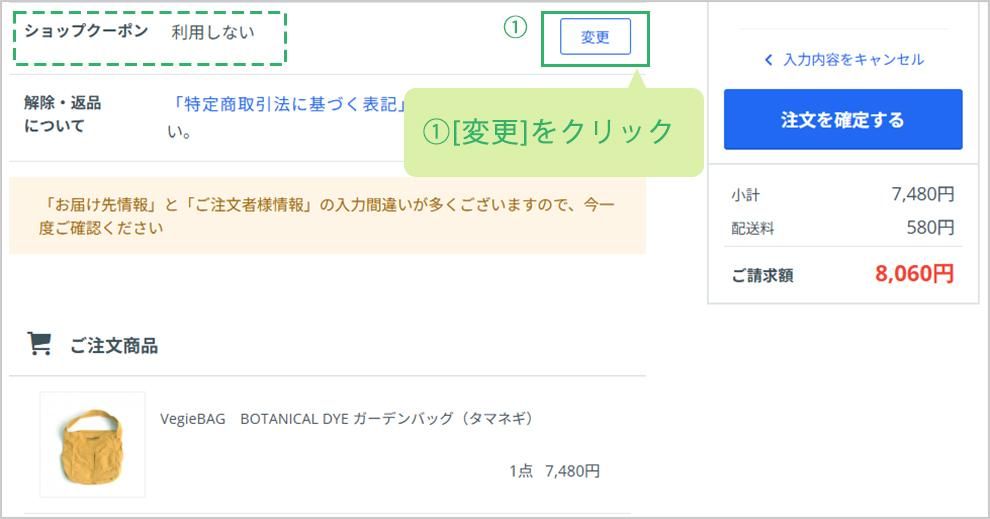The image size is (990, 519).
Task: Click the 解除・返品について label
Action: click(x=62, y=114)
